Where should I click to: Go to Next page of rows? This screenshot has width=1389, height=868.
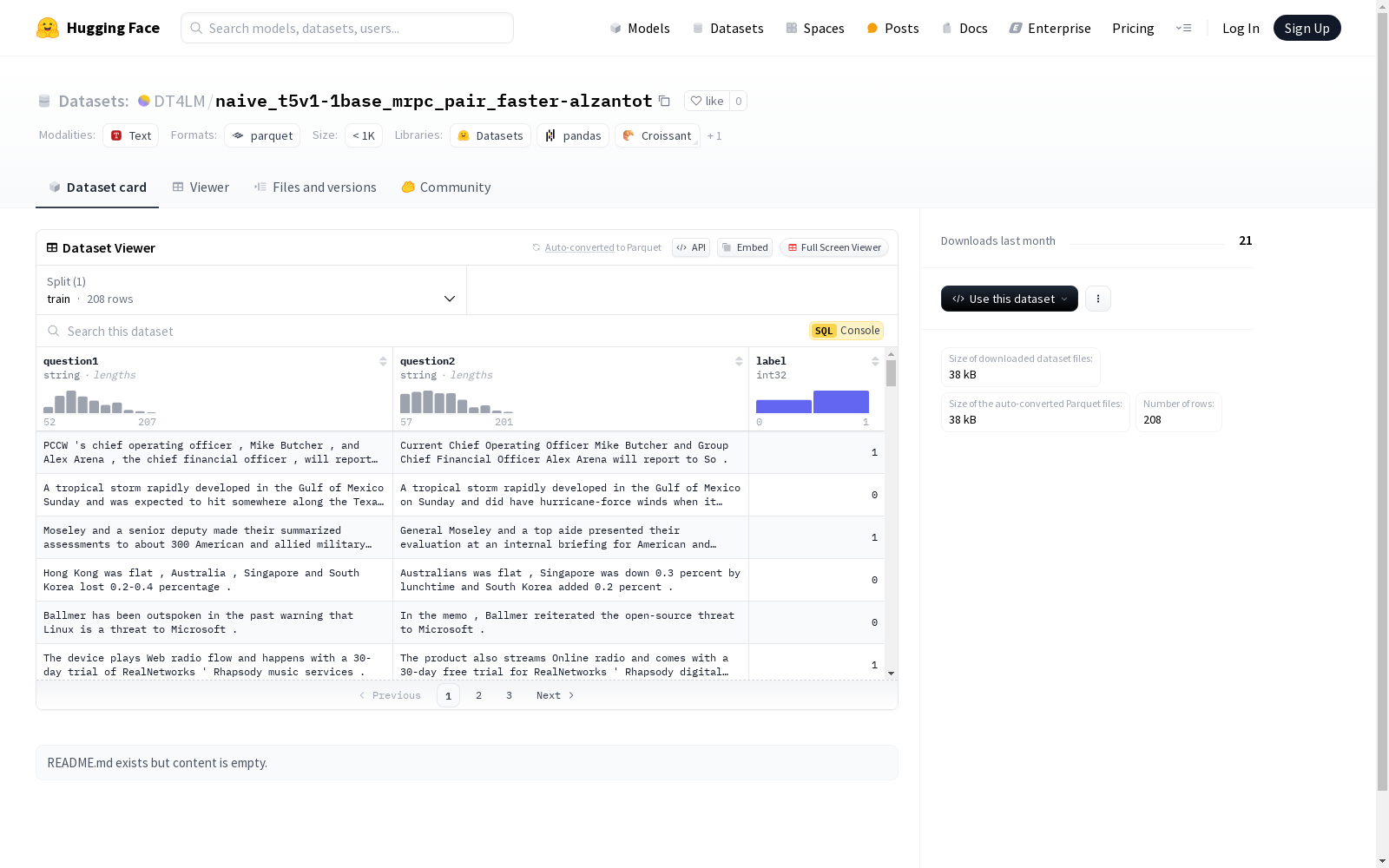click(556, 695)
